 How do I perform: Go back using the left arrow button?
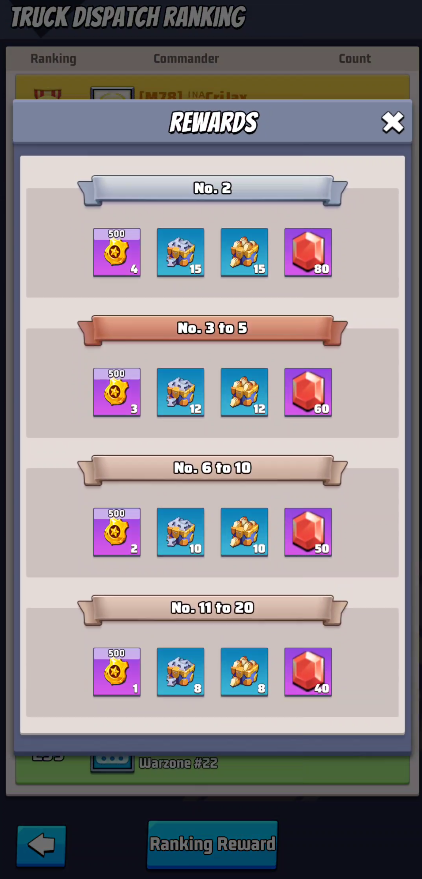[41, 846]
